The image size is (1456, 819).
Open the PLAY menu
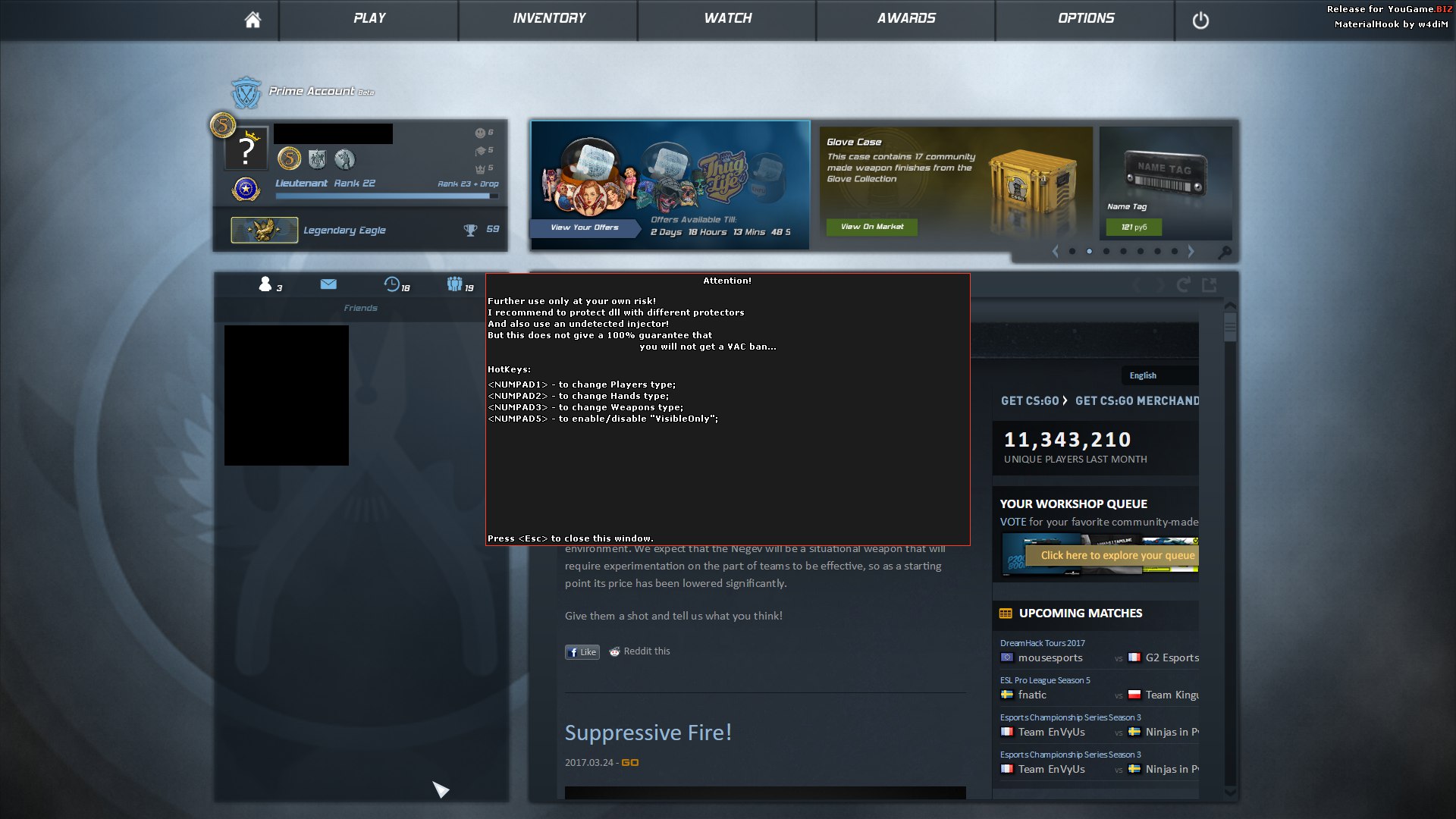tap(369, 18)
